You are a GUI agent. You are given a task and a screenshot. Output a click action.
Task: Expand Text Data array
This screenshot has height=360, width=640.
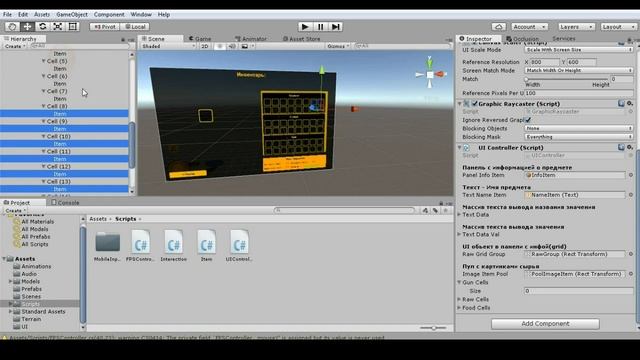459,214
